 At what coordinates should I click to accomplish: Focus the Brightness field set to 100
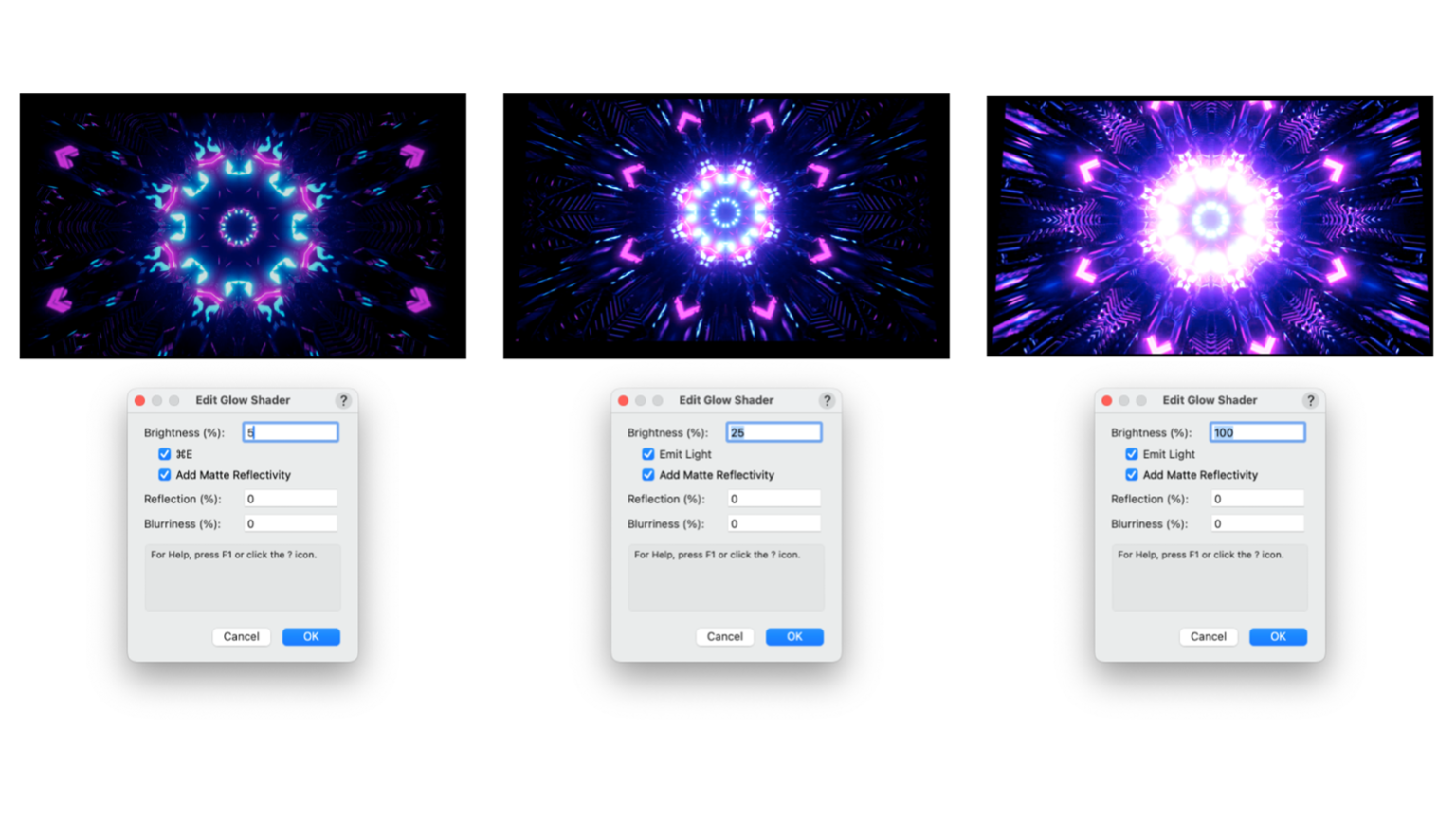(1257, 432)
